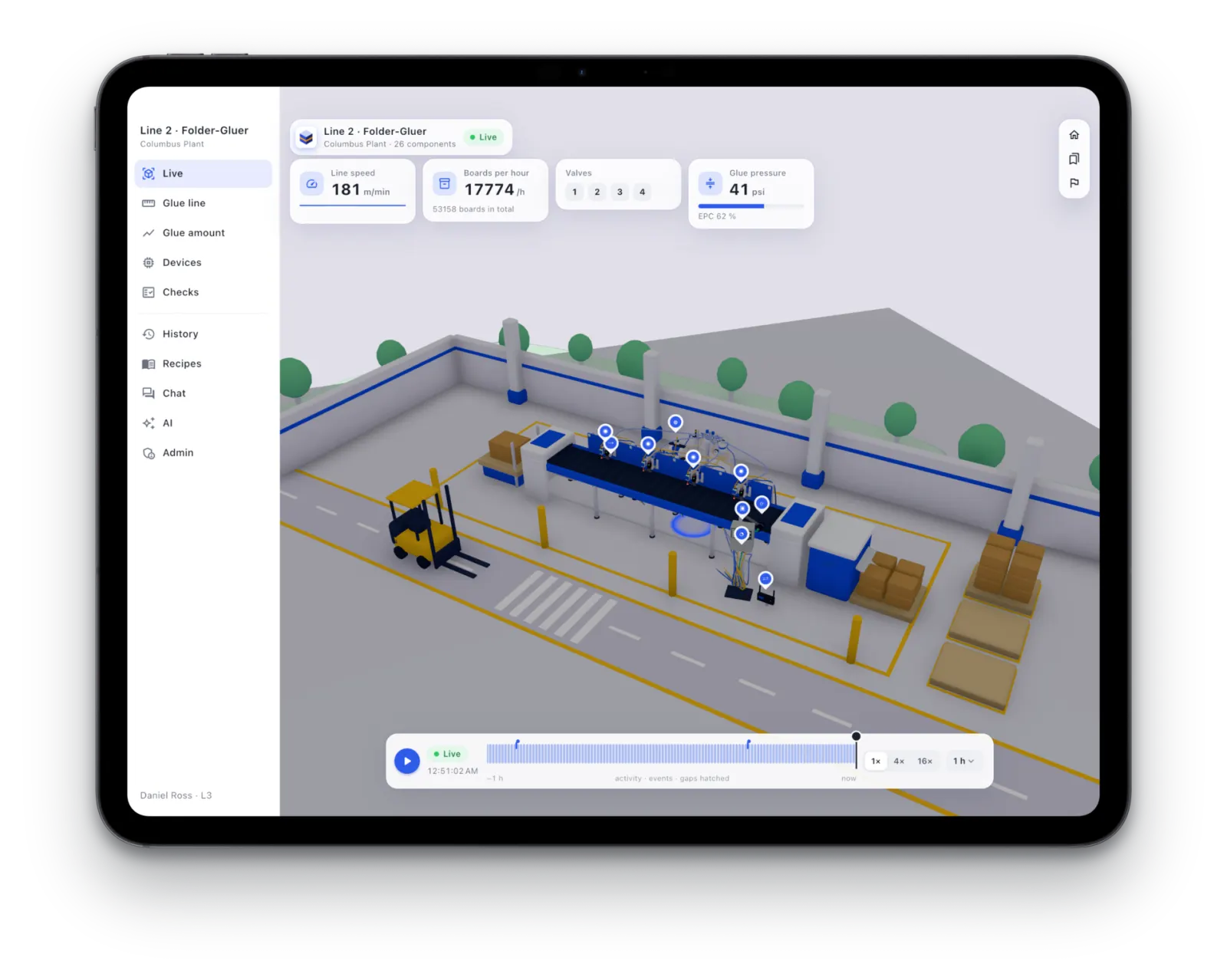
Task: Click the first event marker on timeline
Action: tap(518, 744)
